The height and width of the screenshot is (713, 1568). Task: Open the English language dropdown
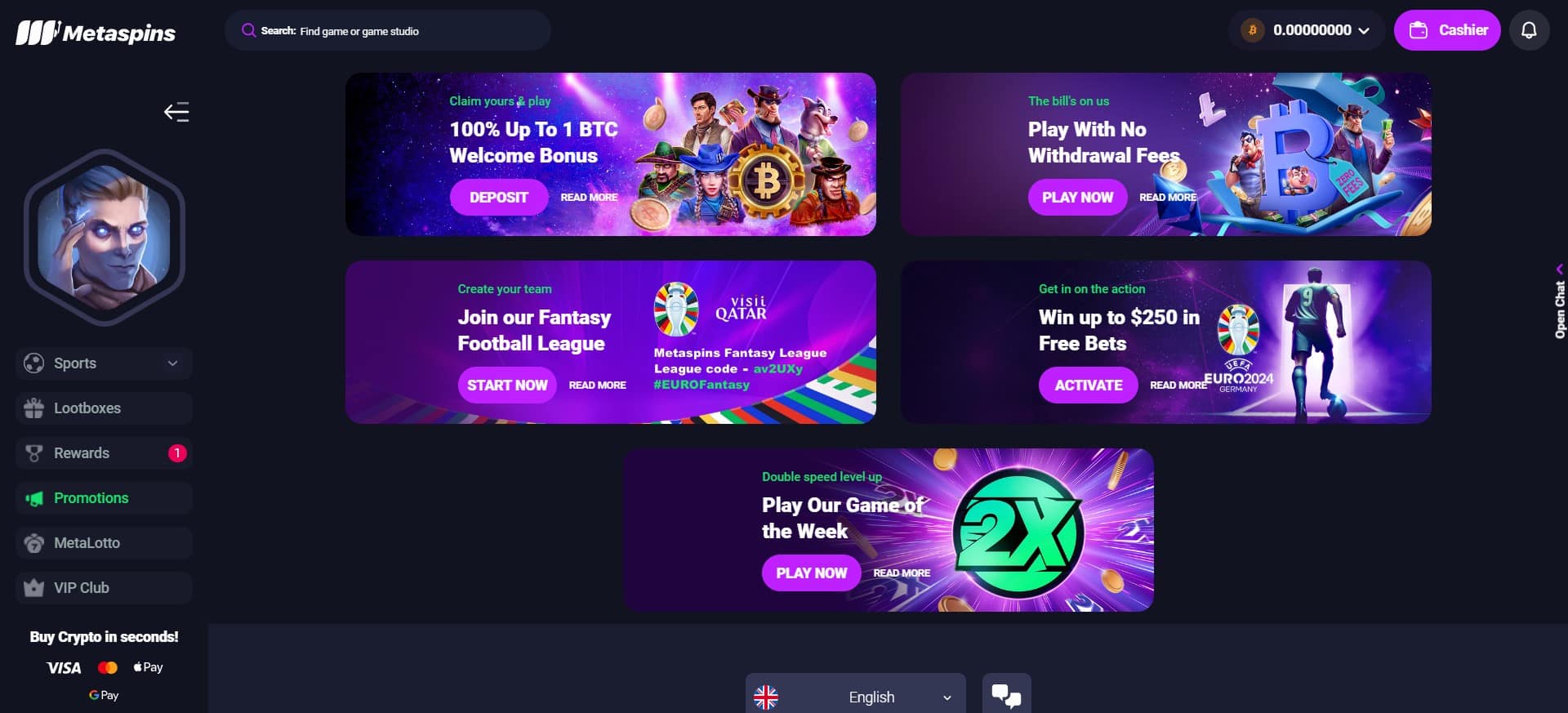(855, 697)
